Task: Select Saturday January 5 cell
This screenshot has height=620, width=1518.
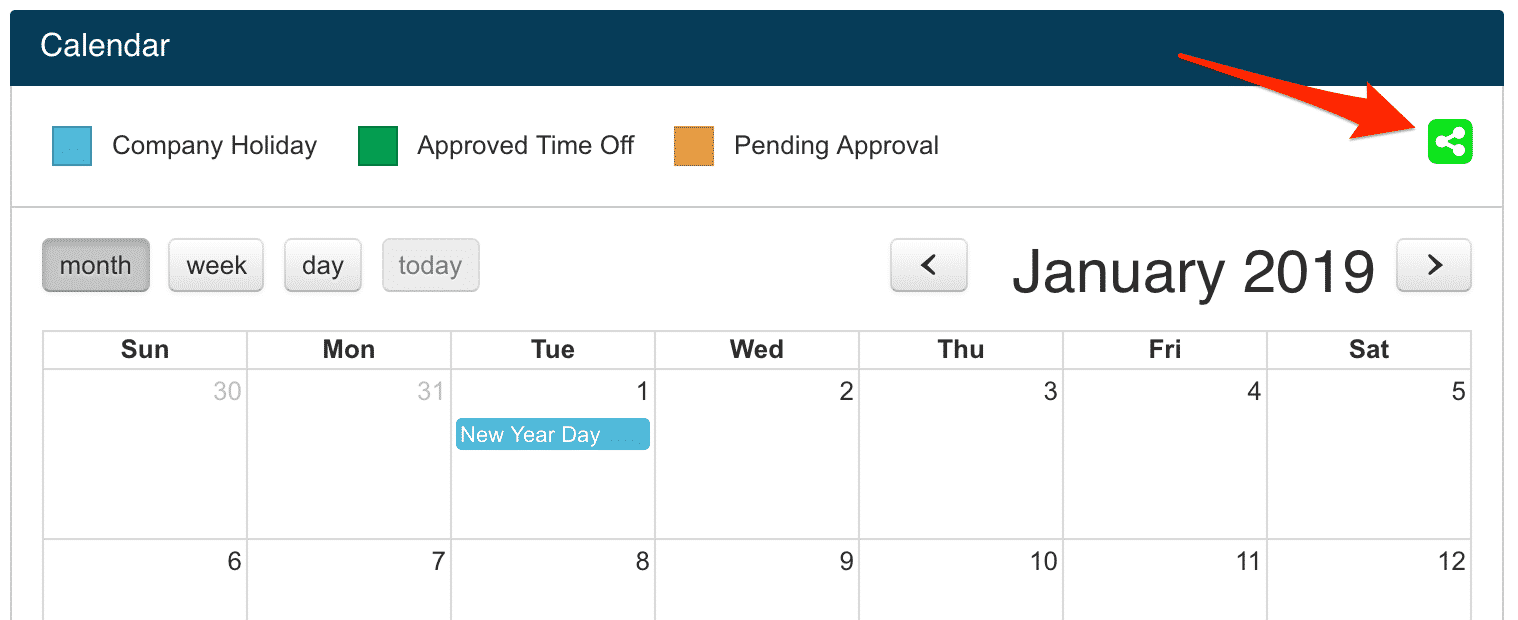Action: pos(1369,470)
